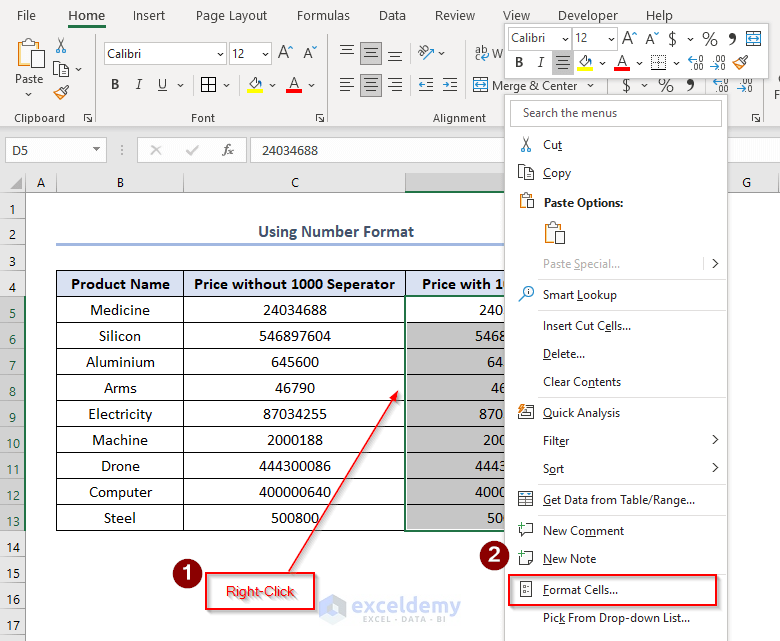
Task: Switch to the Page Layout tab
Action: 231,15
